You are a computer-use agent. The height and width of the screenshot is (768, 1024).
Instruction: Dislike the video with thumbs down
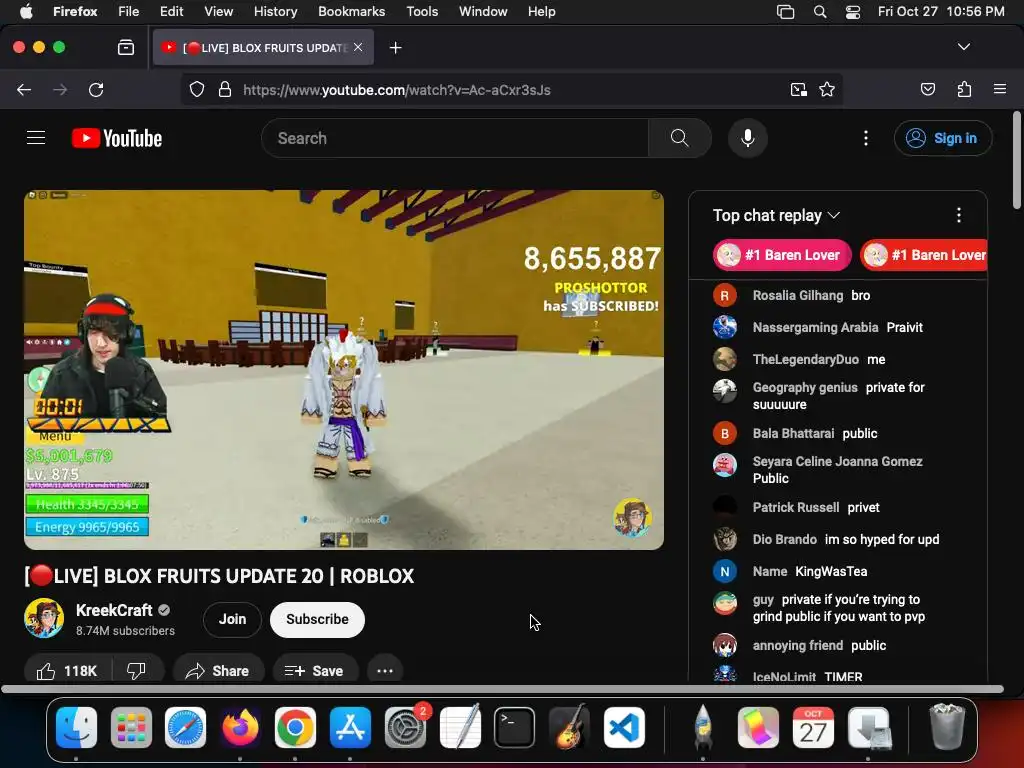click(x=136, y=671)
